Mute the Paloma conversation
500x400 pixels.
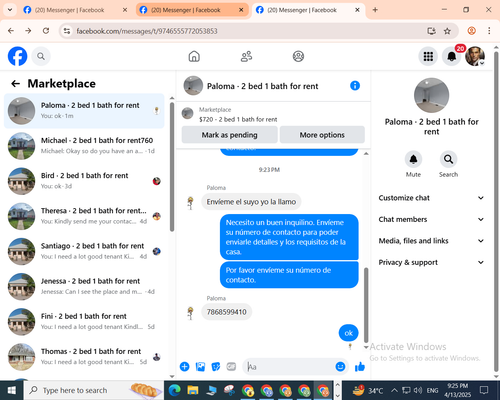point(413,159)
